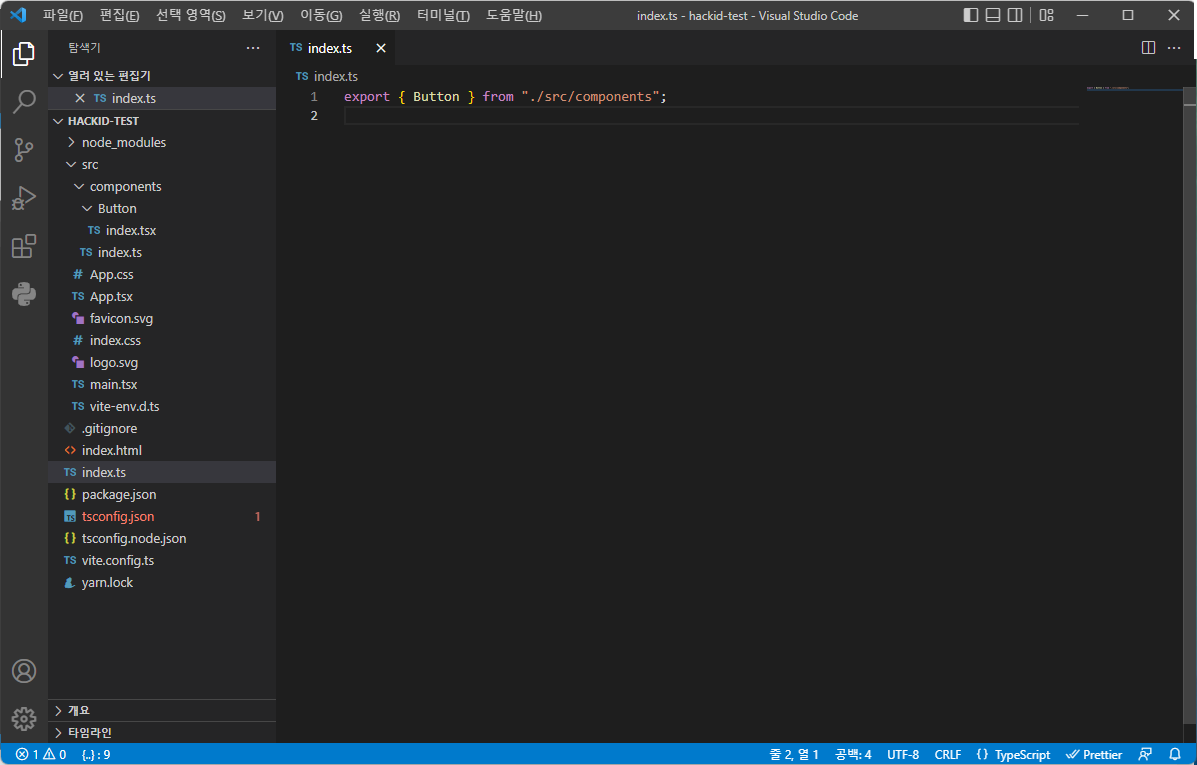1197x765 pixels.
Task: Close index.ts in open editors list
Action: pyautogui.click(x=79, y=98)
